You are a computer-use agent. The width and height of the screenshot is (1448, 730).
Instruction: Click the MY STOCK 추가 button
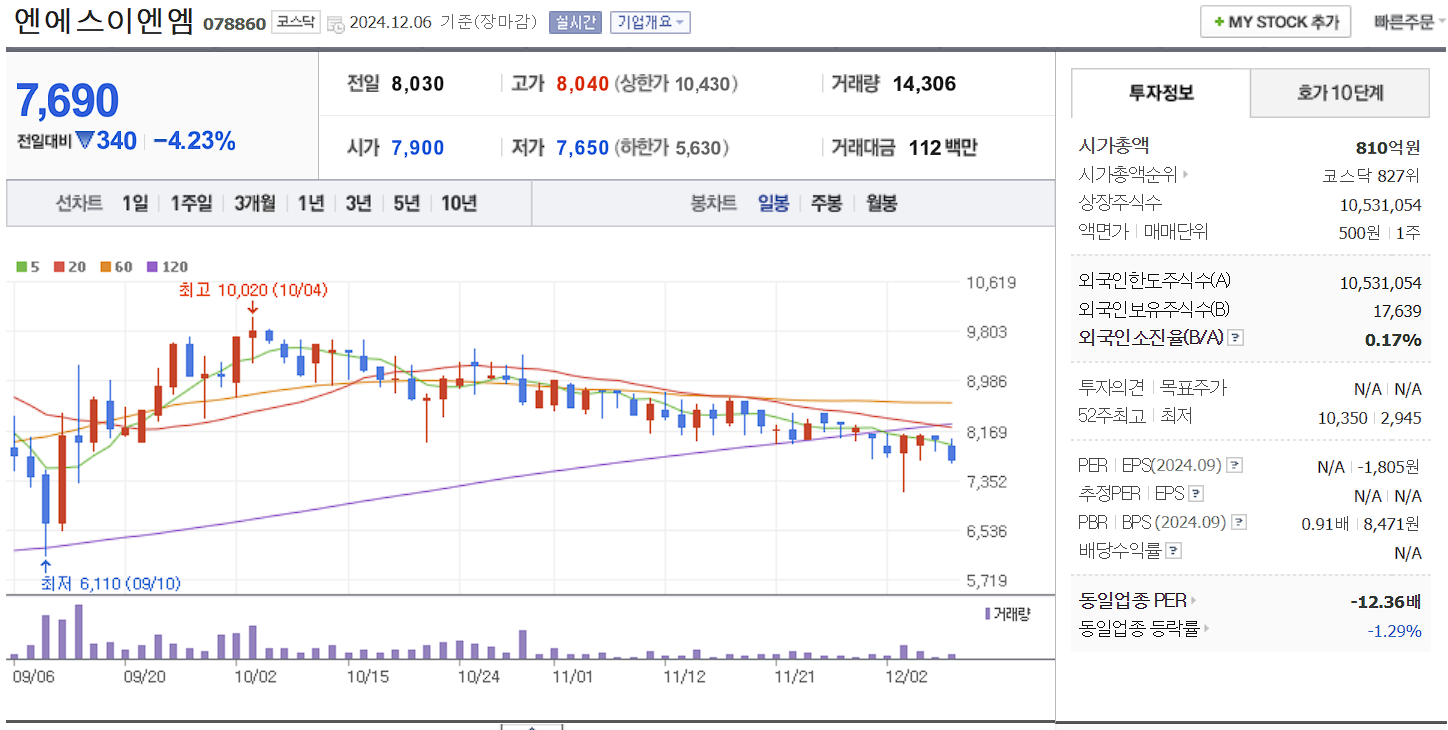coord(1275,21)
